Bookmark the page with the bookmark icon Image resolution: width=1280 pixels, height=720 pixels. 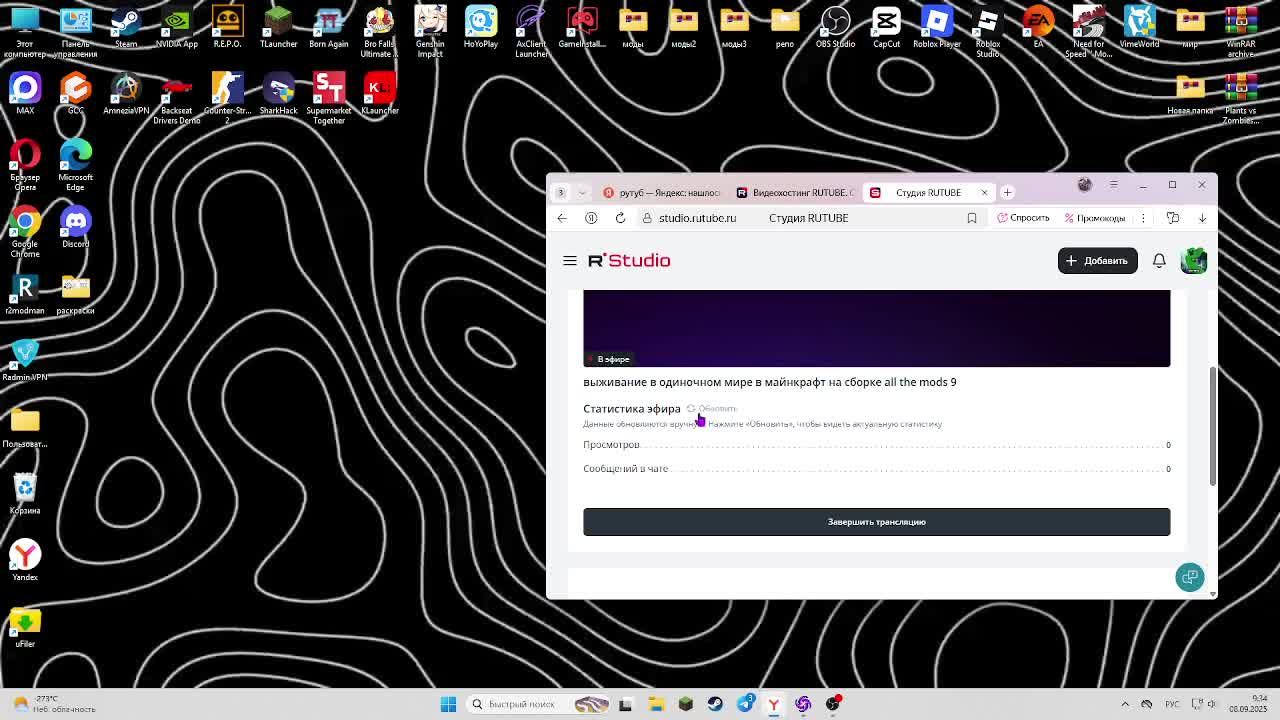click(x=971, y=218)
